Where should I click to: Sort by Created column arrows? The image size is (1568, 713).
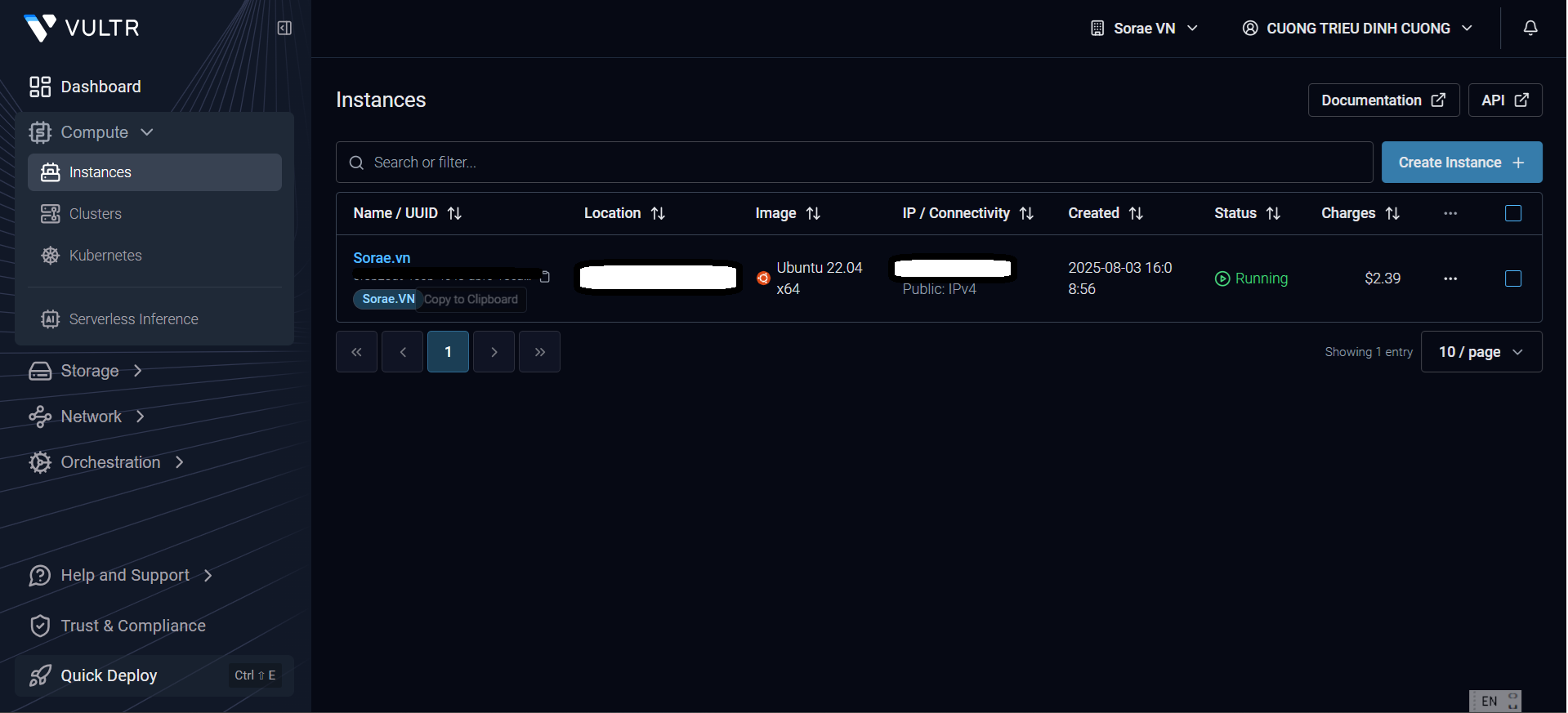pyautogui.click(x=1136, y=213)
